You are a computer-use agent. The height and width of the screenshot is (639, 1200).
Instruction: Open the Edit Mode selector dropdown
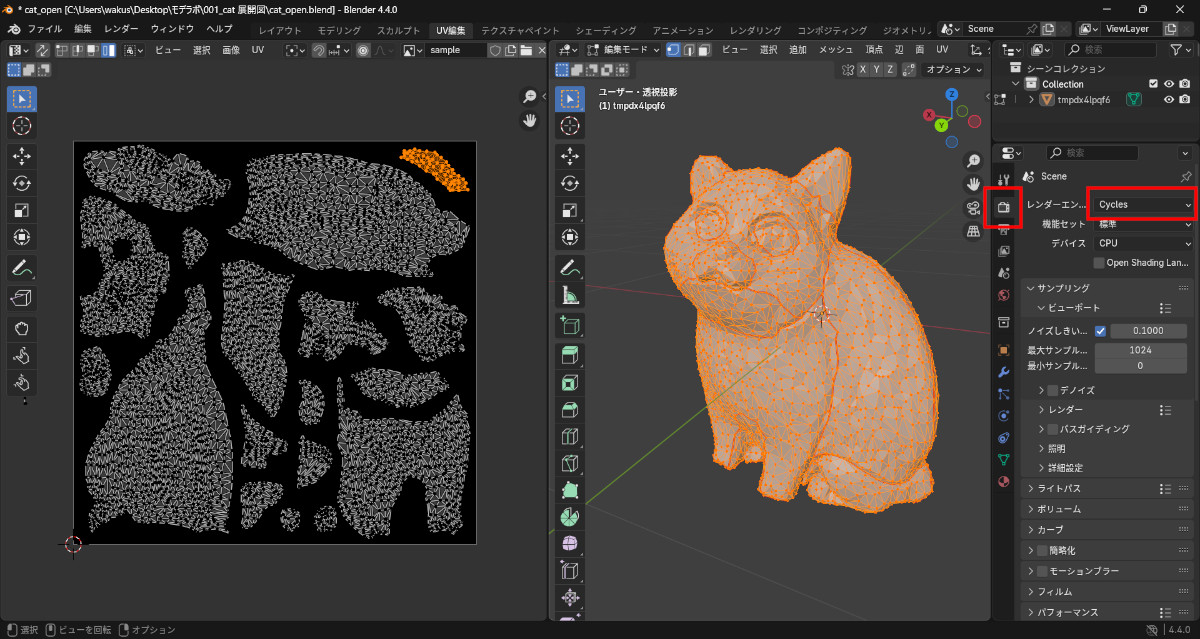[x=624, y=49]
